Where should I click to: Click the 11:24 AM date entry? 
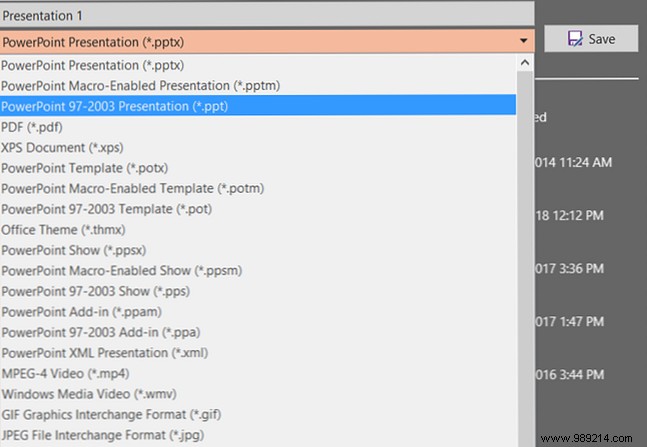574,162
